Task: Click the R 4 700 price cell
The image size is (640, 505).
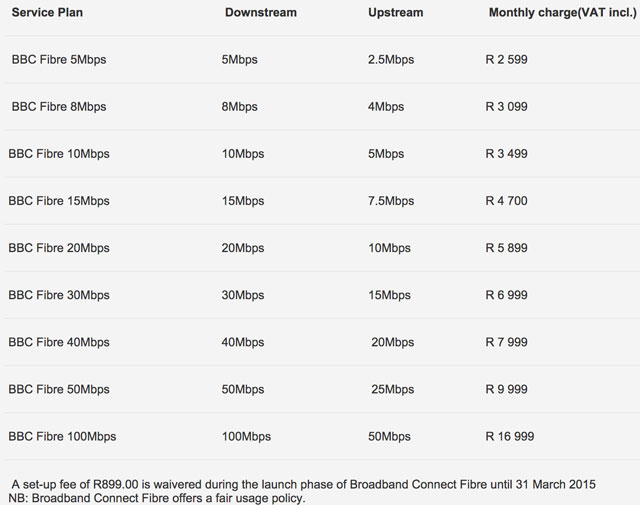Action: [x=506, y=201]
